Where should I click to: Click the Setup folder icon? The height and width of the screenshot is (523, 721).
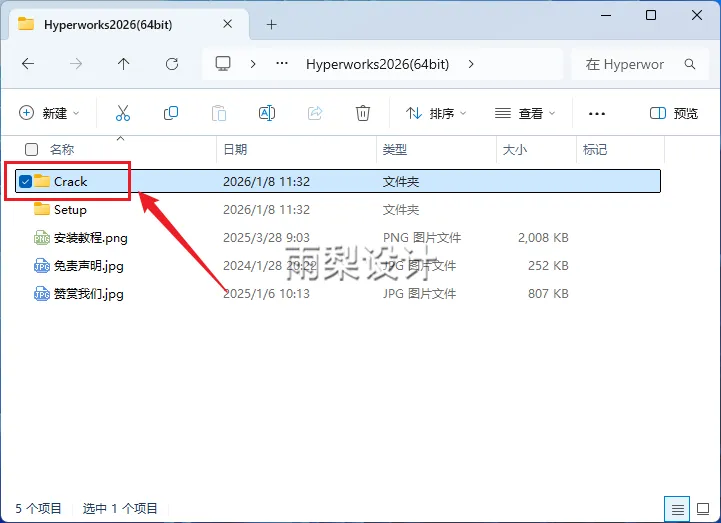[42, 209]
